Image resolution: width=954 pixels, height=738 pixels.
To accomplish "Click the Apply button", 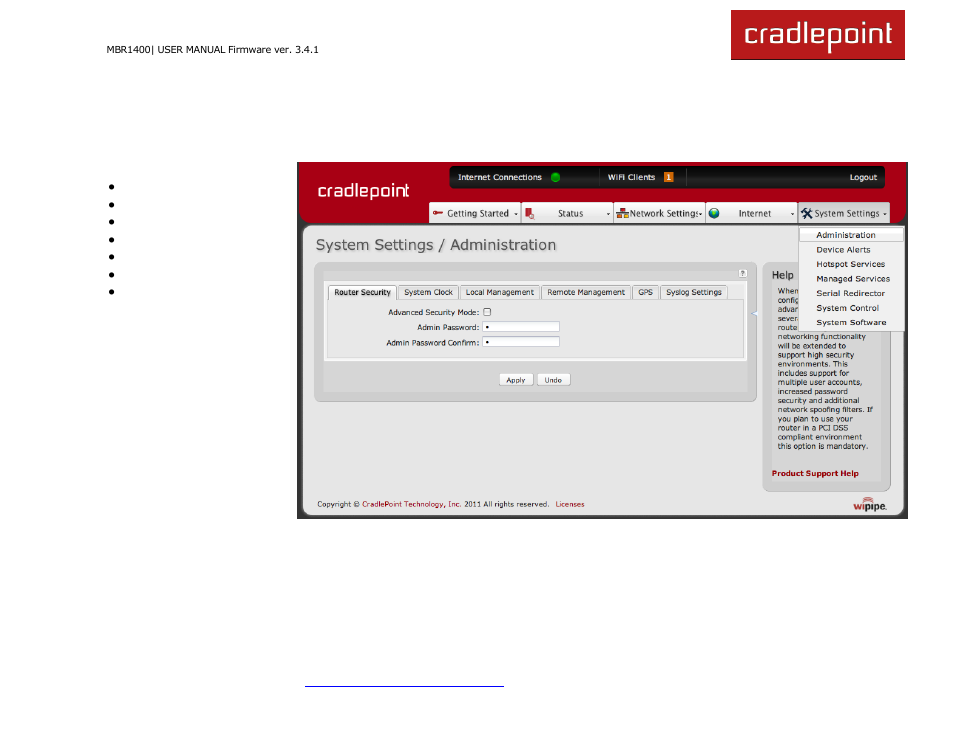I will (516, 380).
